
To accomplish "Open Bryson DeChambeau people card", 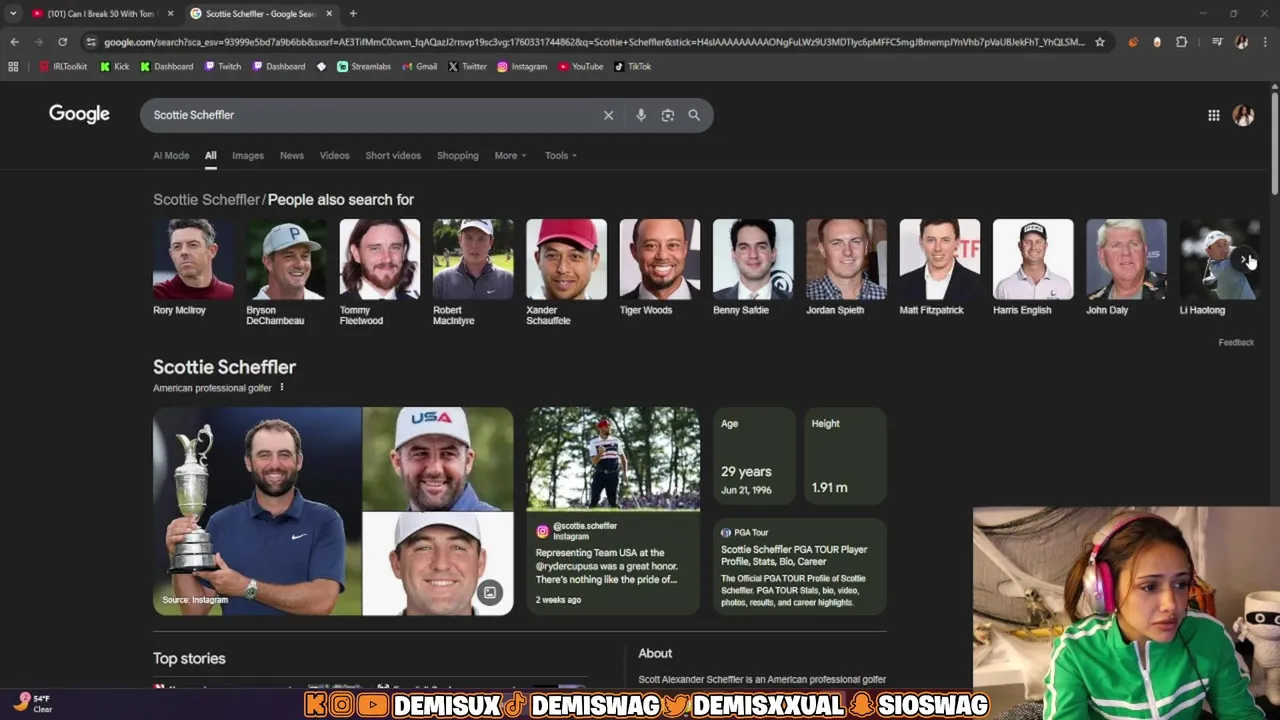I will (286, 272).
